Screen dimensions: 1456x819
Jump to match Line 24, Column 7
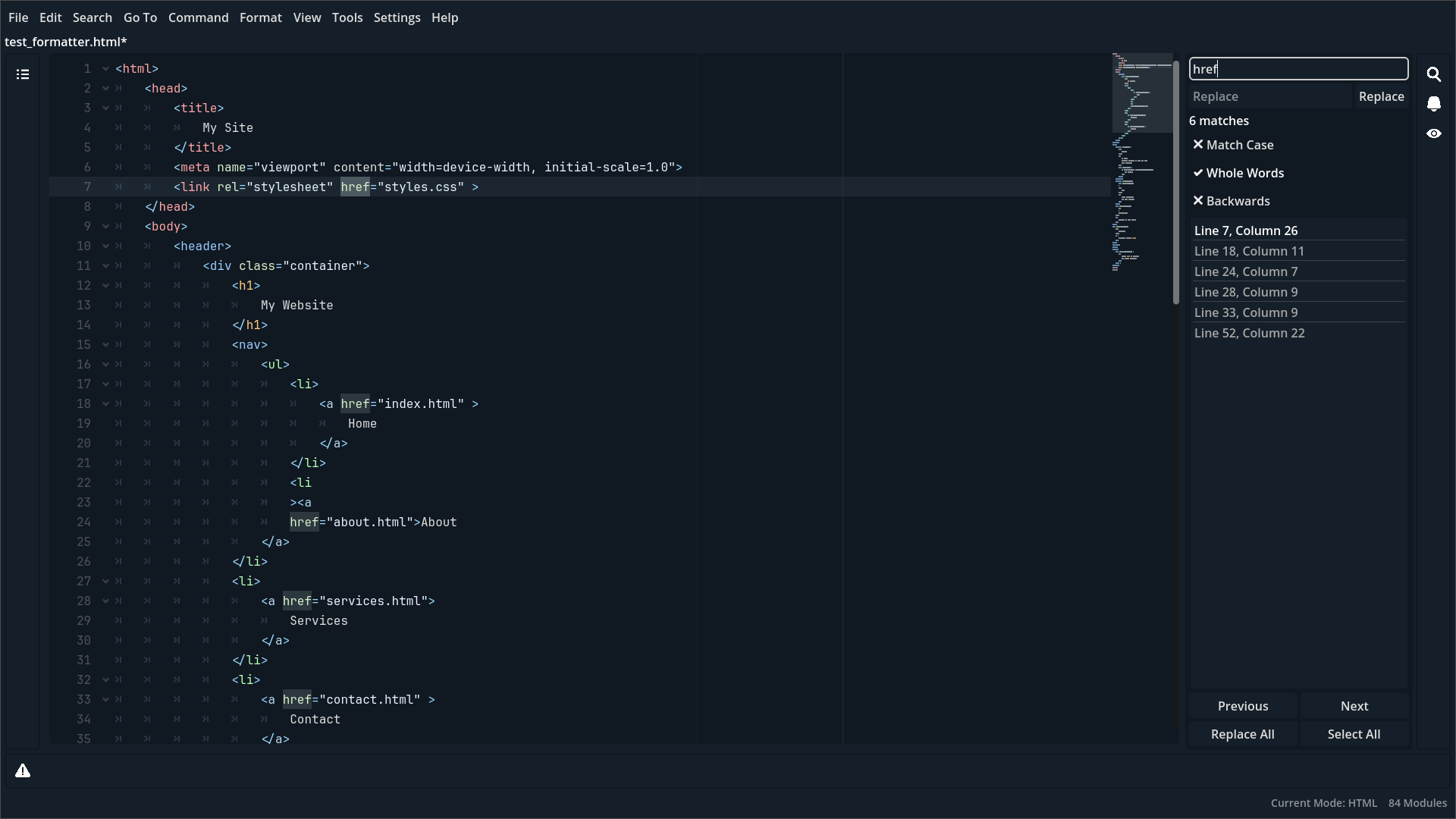1298,271
